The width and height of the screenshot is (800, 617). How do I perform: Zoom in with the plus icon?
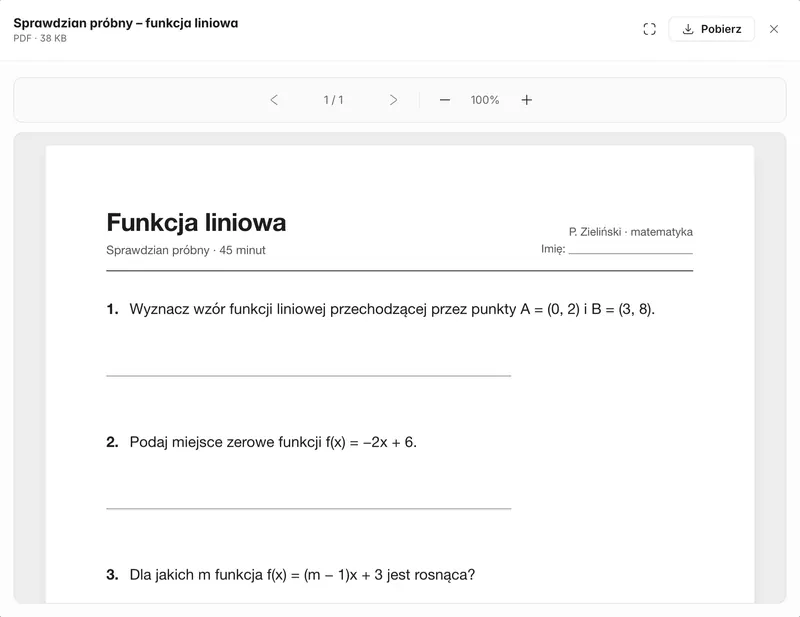[x=527, y=100]
